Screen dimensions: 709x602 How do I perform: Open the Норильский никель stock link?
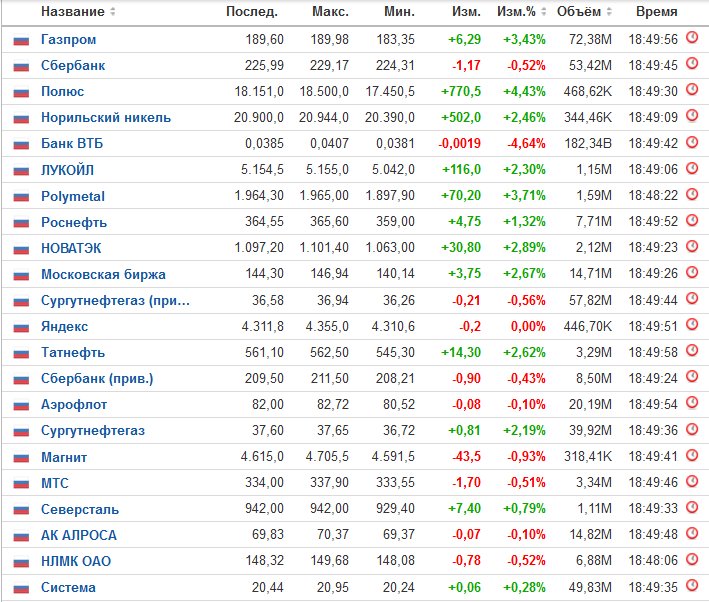[106, 118]
